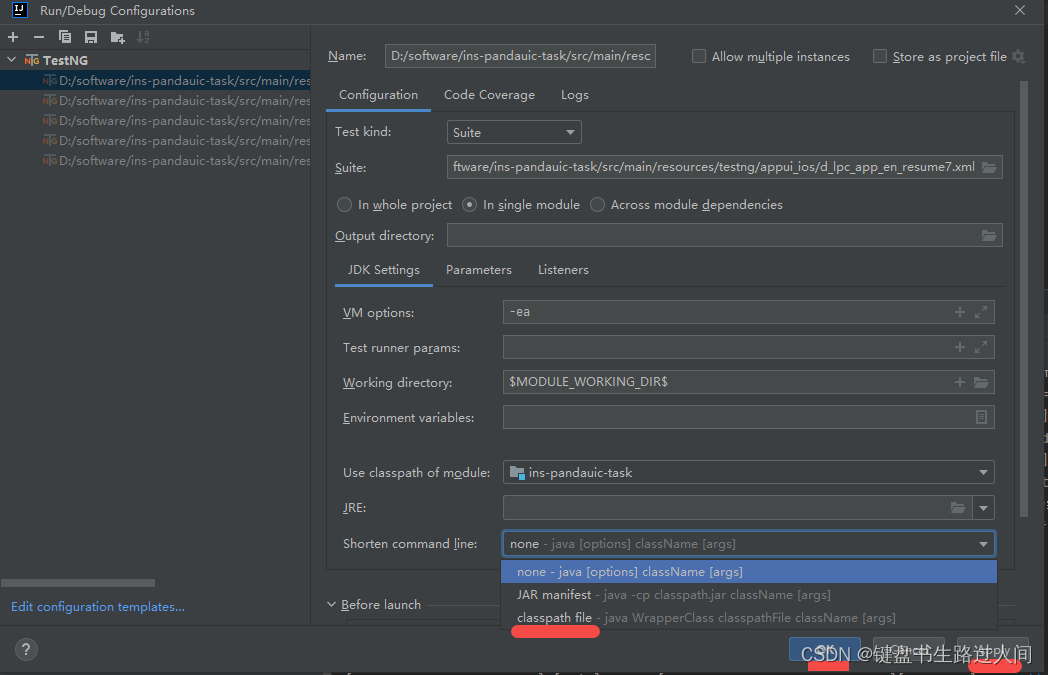Image resolution: width=1048 pixels, height=675 pixels.
Task: Copy the selected configuration
Action: (64, 37)
